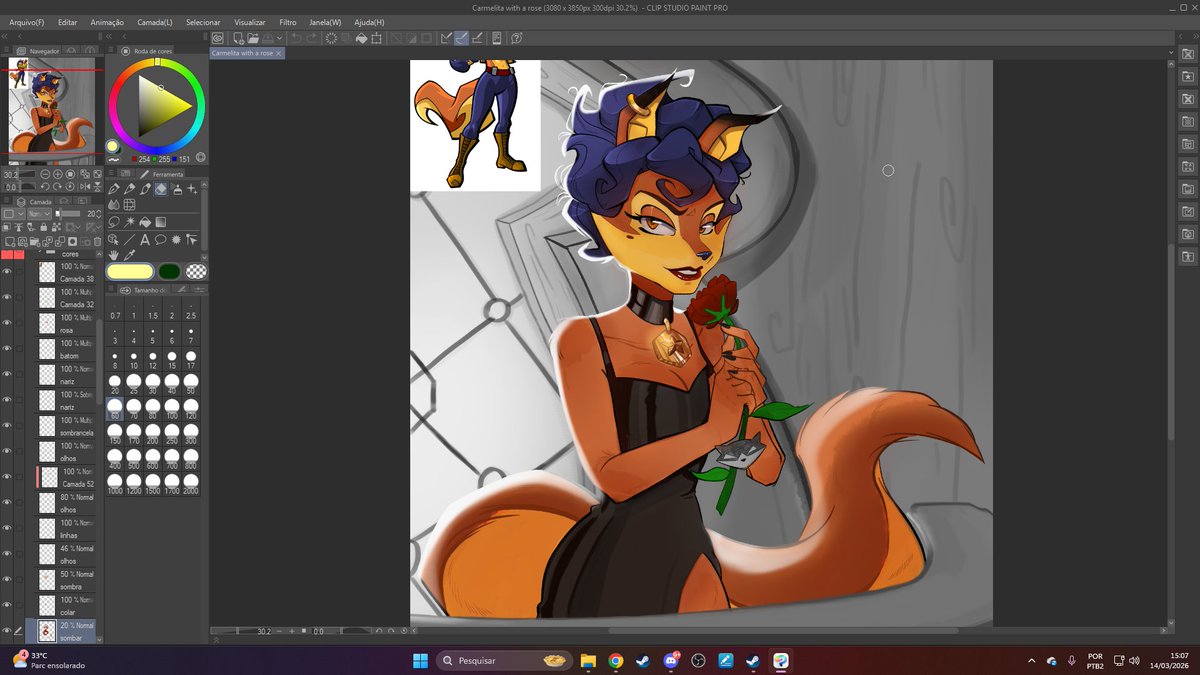The width and height of the screenshot is (1200, 675).
Task: Select the sombar layer thumbnail
Action: [46, 631]
